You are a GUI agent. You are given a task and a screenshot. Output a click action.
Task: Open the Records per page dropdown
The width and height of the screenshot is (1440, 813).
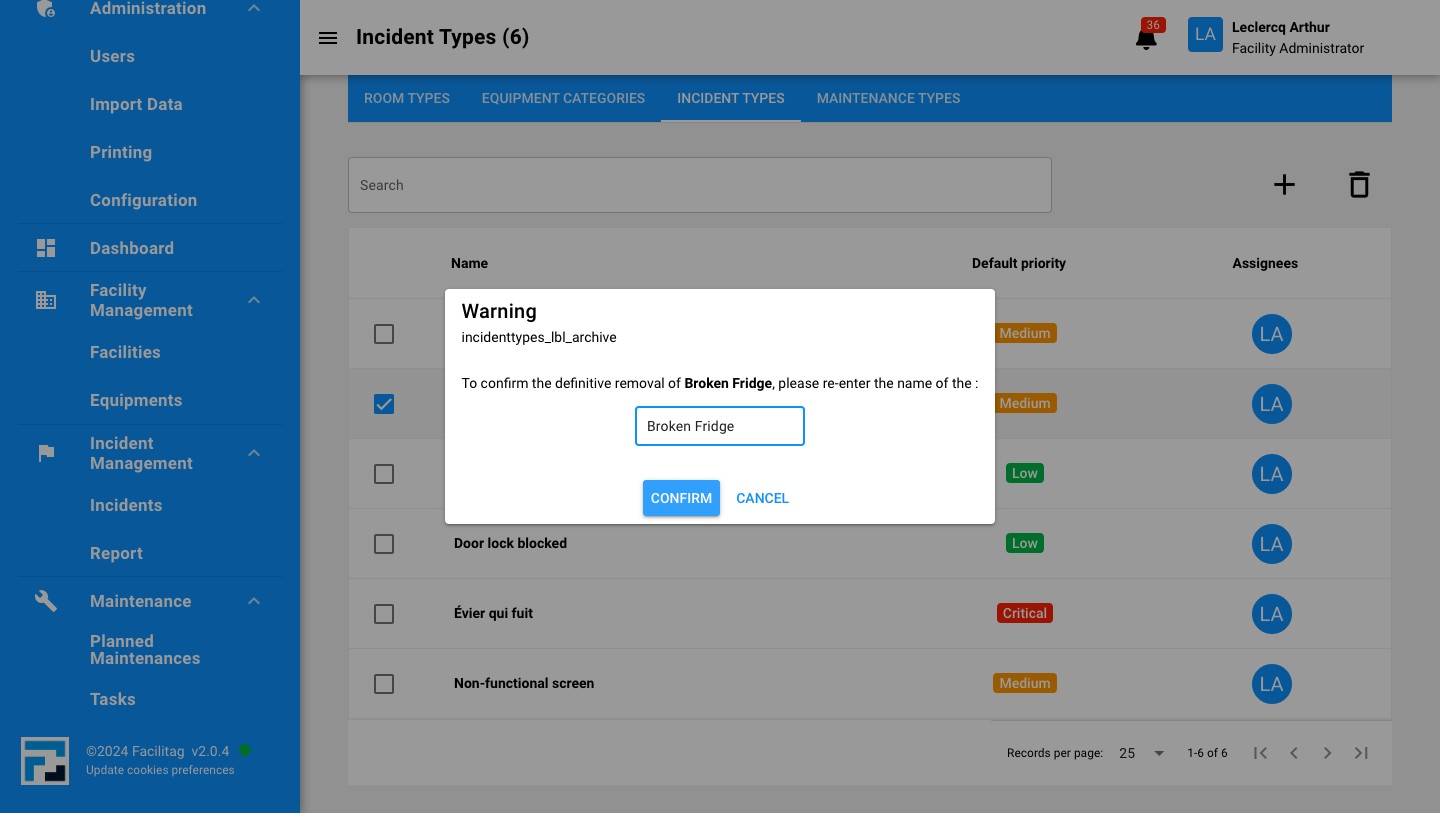pyautogui.click(x=1140, y=753)
